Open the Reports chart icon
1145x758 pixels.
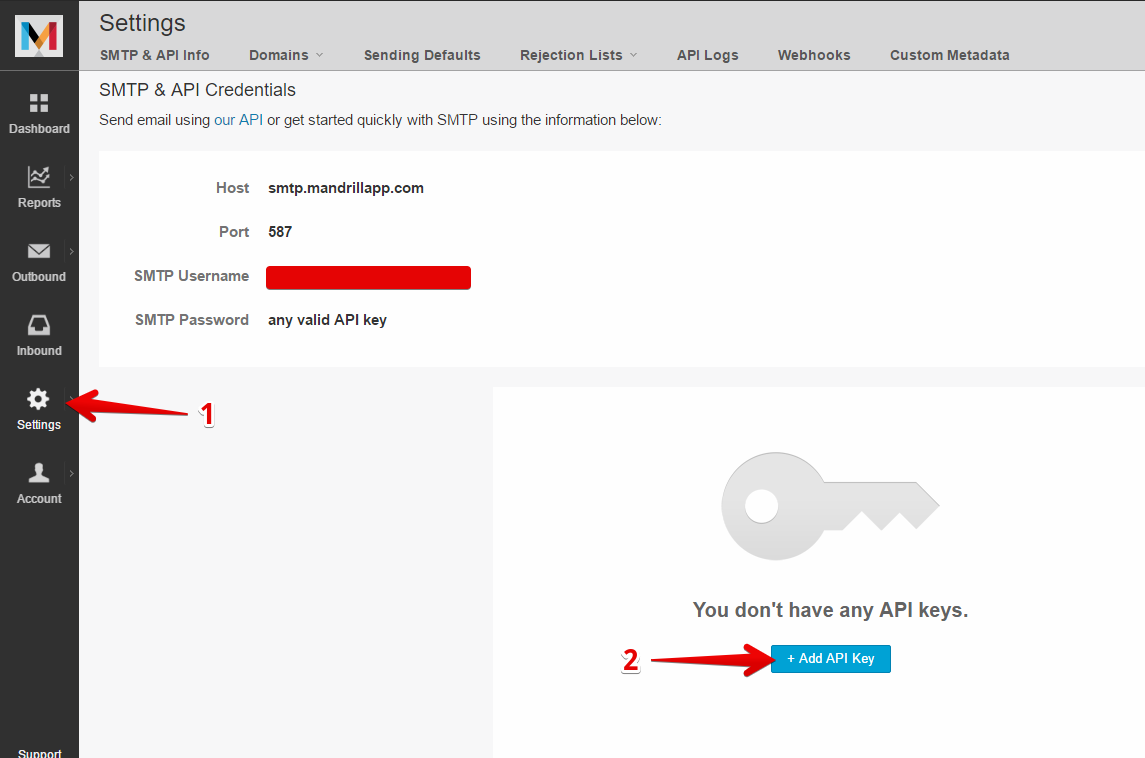pos(39,177)
